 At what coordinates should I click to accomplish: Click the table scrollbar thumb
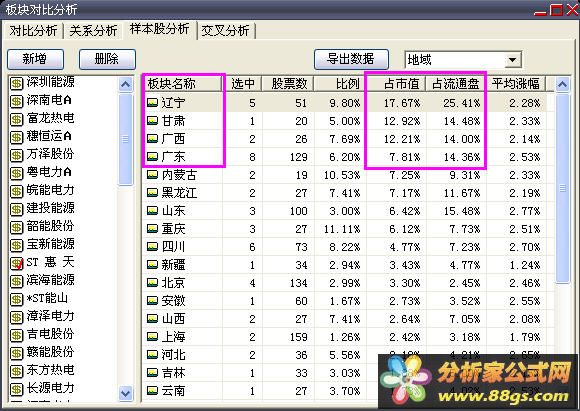tap(562, 188)
